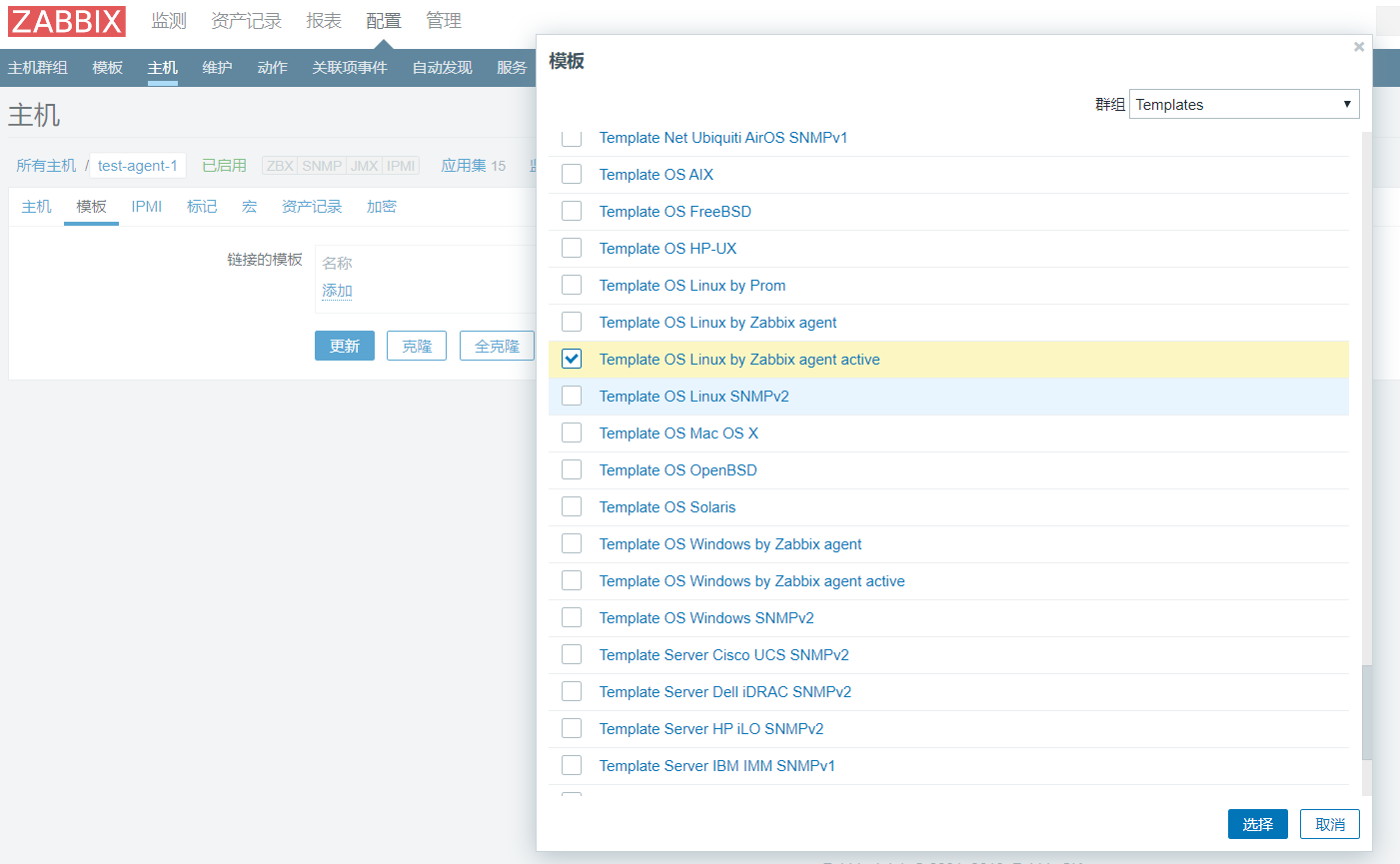Open the 报表 top menu
The height and width of the screenshot is (864, 1400).
pos(324,21)
